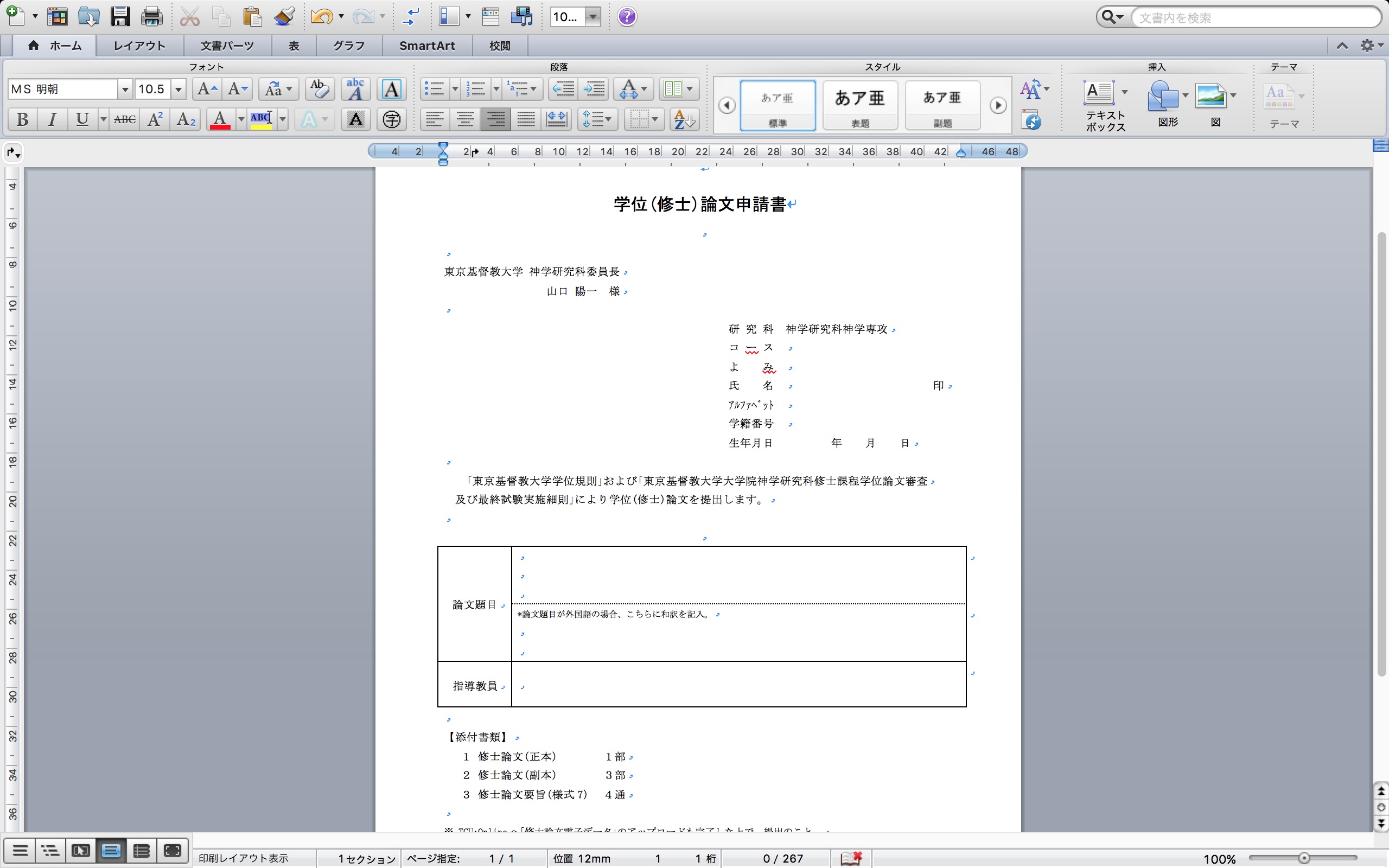Toggle Strikethrough ABC

(125, 119)
